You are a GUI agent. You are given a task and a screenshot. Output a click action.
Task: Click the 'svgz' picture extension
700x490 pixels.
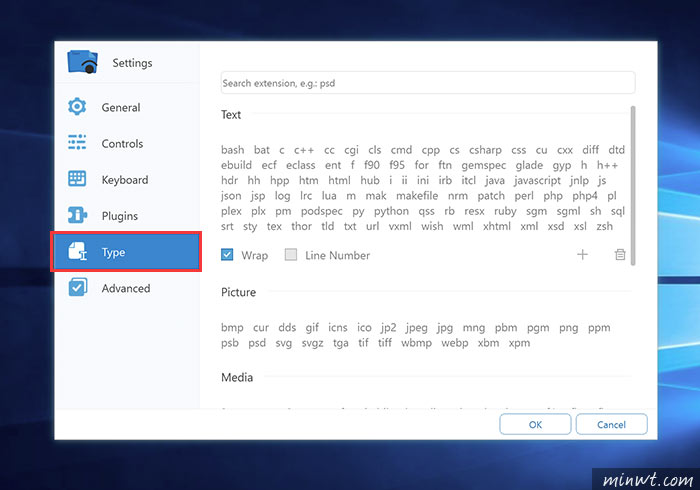tap(312, 344)
